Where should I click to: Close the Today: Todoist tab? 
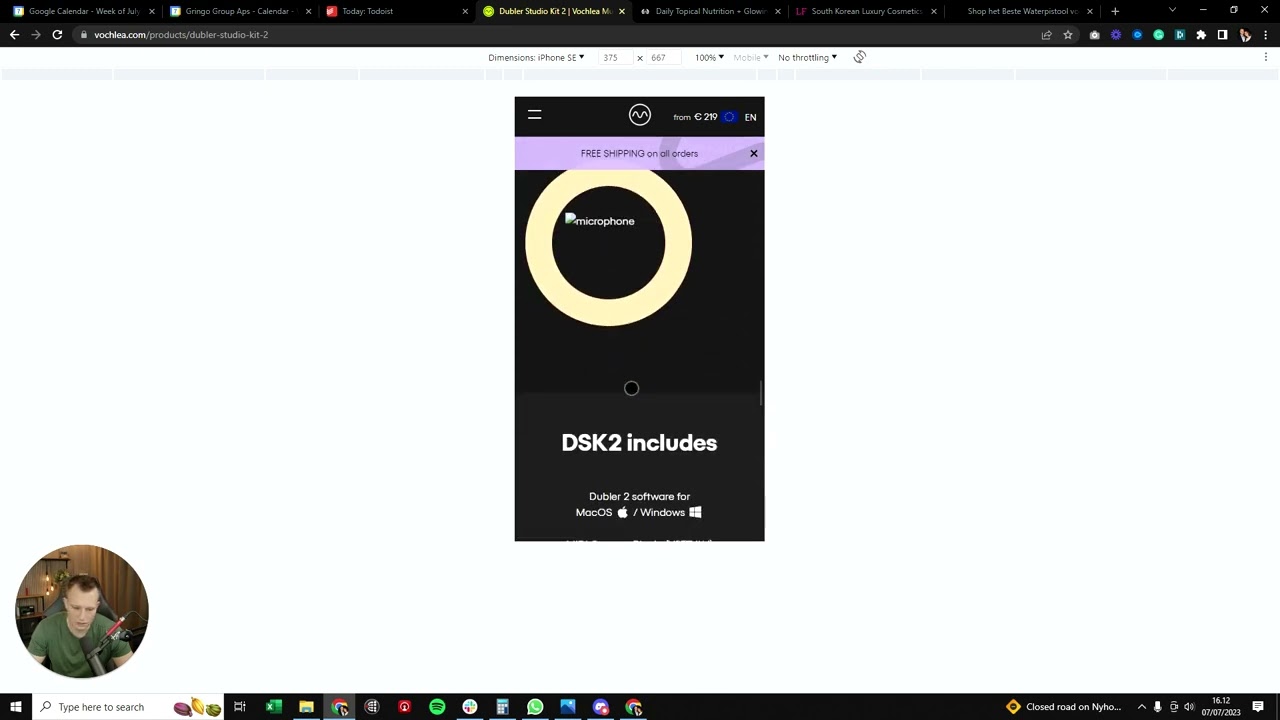[x=465, y=11]
